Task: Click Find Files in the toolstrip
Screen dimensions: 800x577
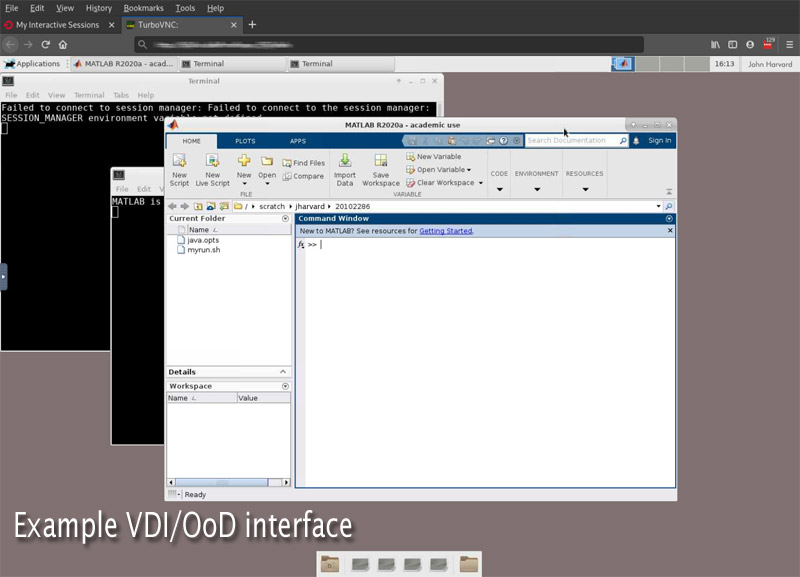Action: click(304, 163)
